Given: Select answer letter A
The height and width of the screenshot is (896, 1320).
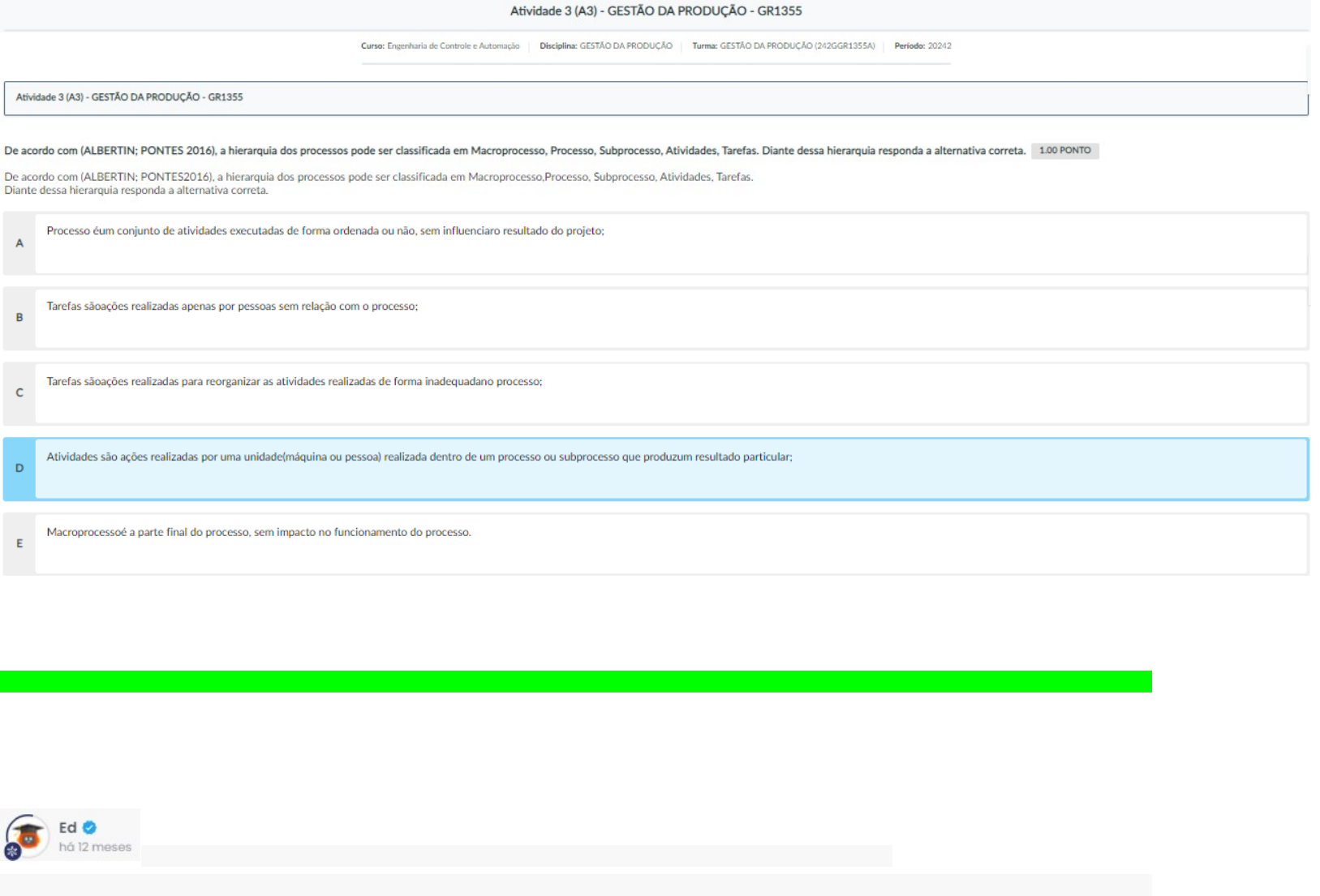Looking at the screenshot, I should point(19,243).
